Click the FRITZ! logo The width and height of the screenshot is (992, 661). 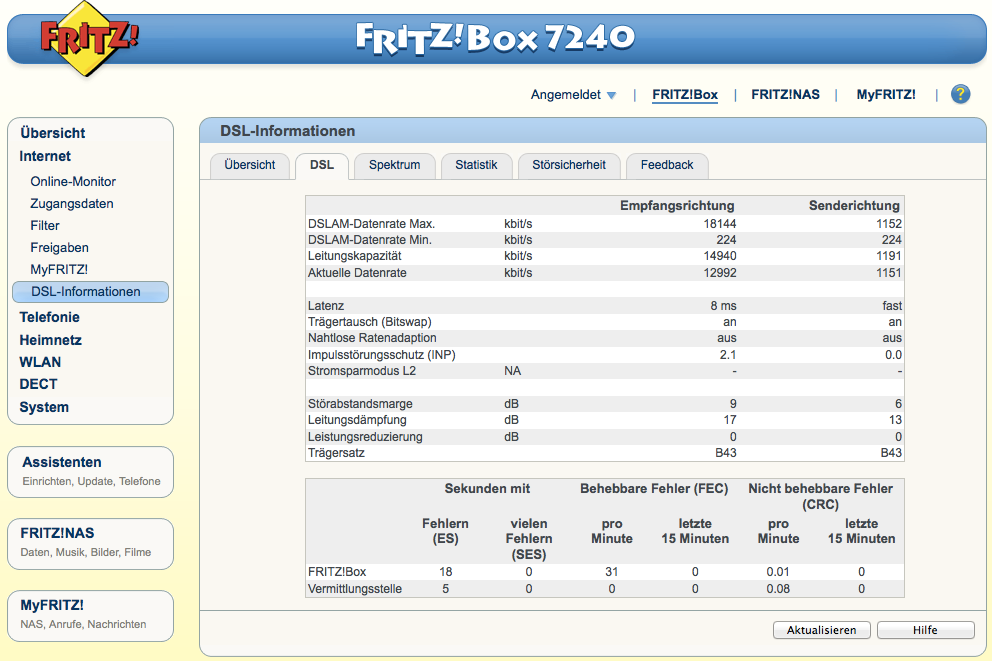[x=88, y=38]
